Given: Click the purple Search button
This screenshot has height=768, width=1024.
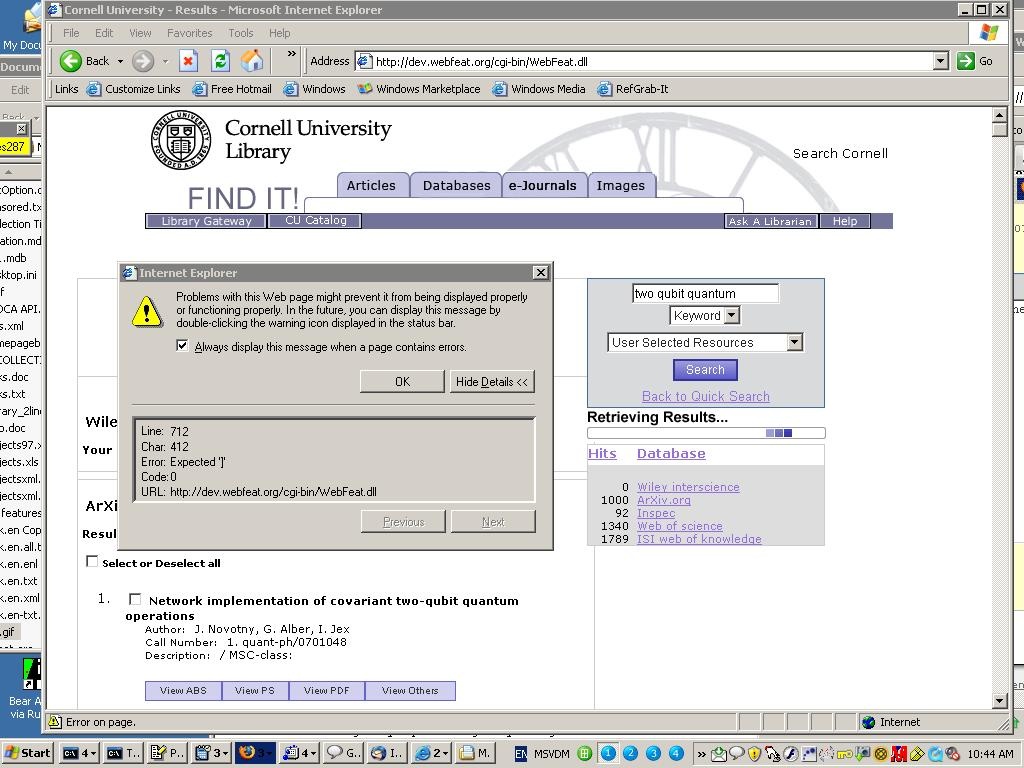Looking at the screenshot, I should tap(705, 370).
